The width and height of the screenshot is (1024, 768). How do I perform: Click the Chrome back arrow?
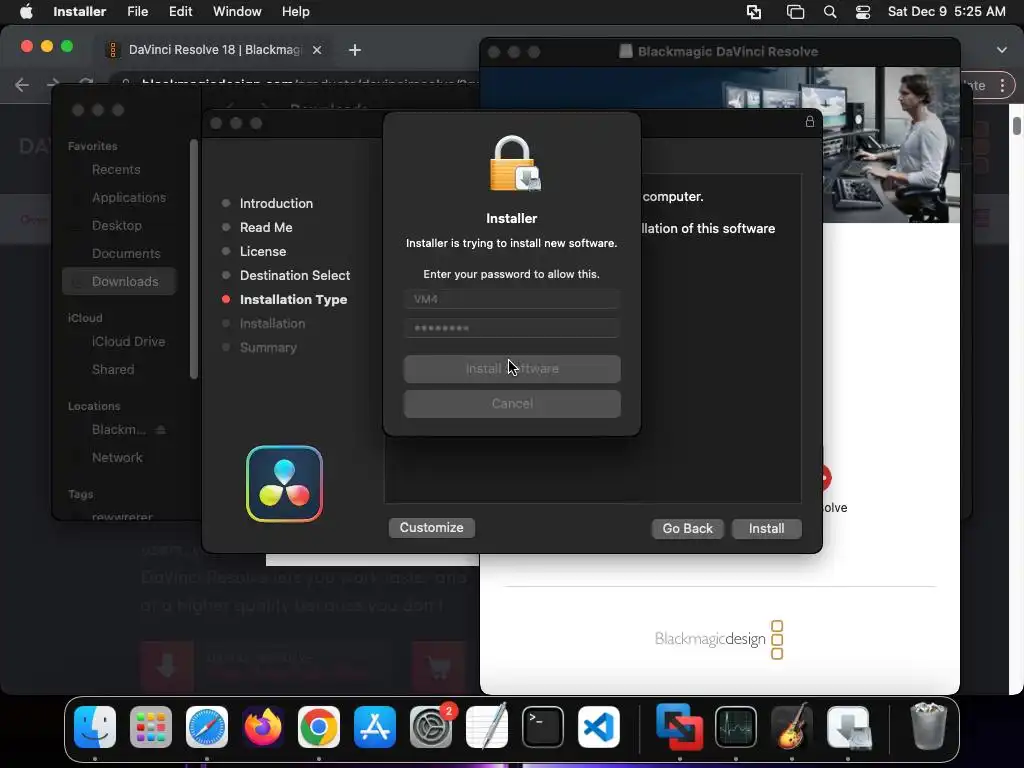(22, 85)
